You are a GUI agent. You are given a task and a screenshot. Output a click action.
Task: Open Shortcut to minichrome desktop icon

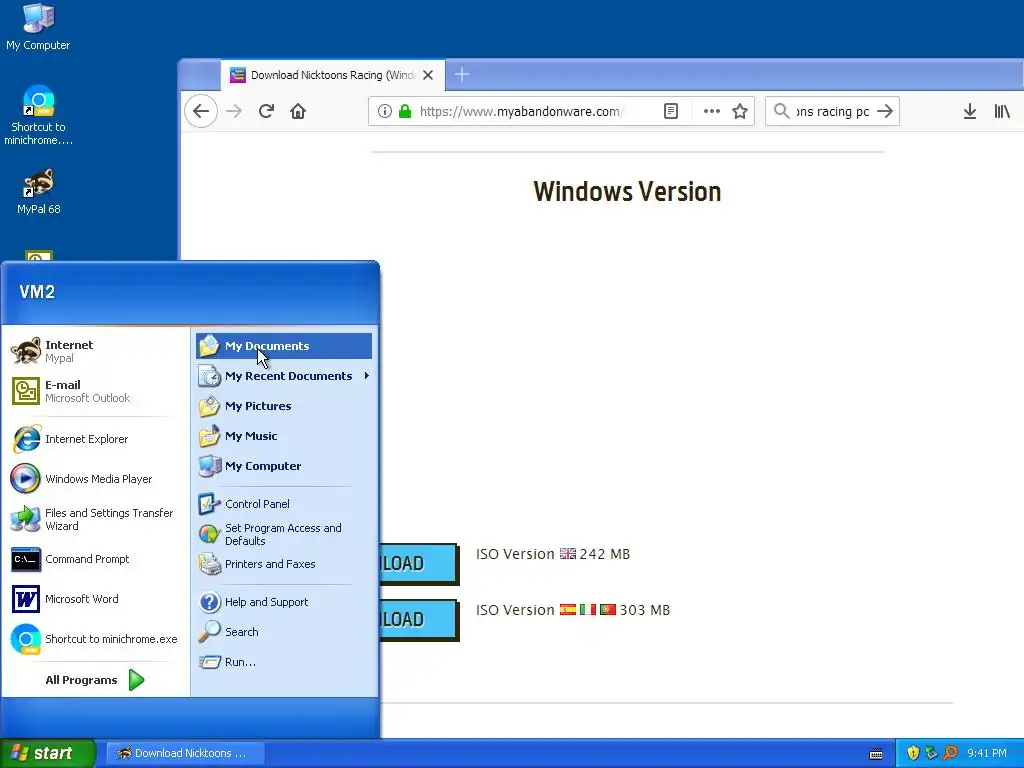pyautogui.click(x=38, y=115)
